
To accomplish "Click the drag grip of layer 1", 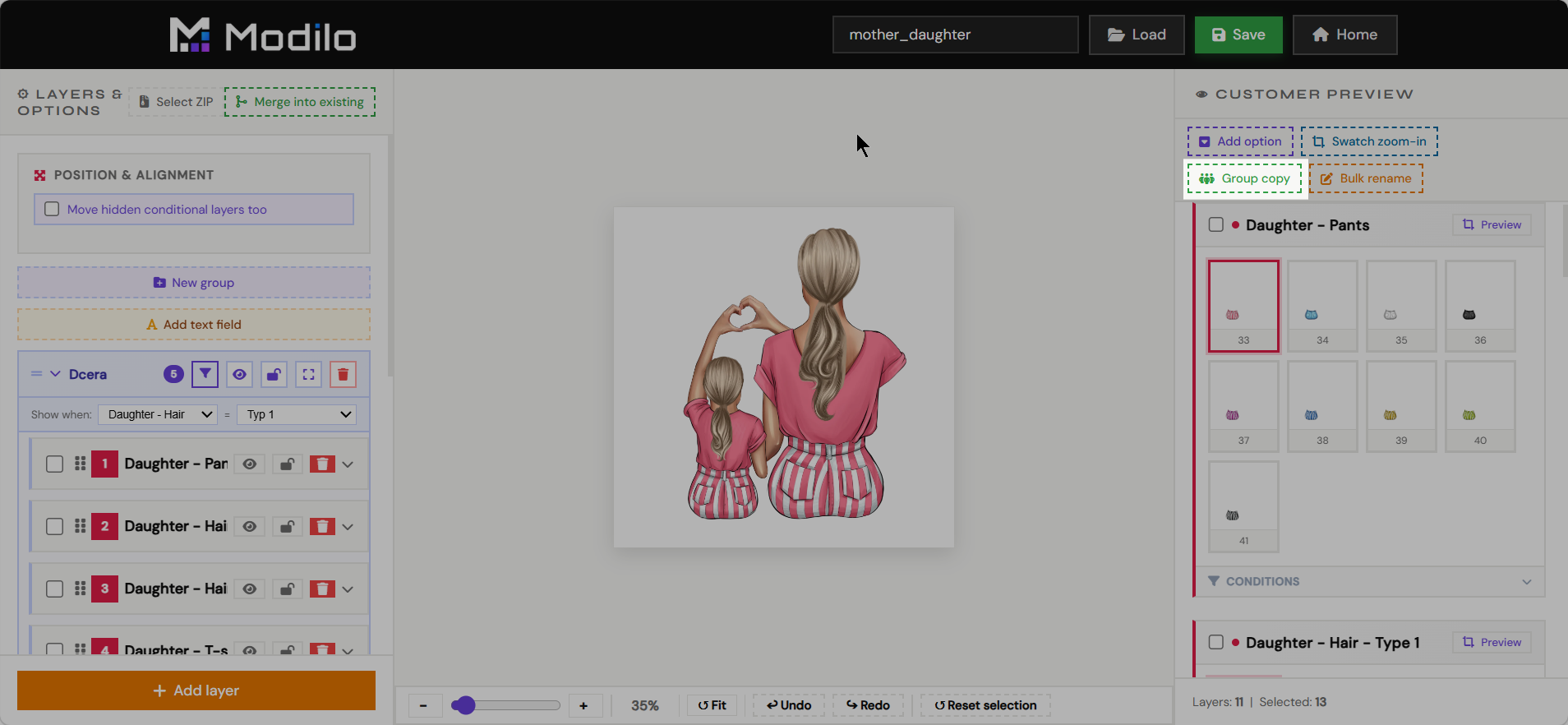I will coord(80,464).
